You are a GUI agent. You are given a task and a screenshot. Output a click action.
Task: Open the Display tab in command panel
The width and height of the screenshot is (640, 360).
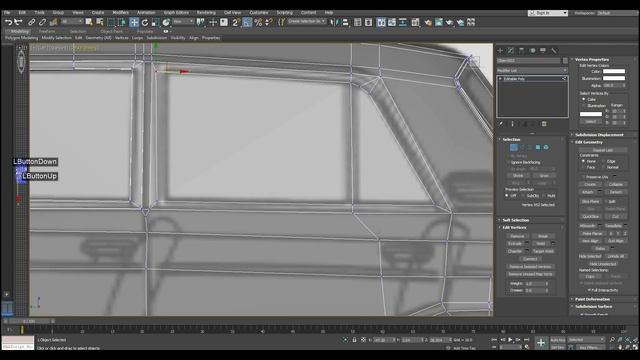click(543, 51)
